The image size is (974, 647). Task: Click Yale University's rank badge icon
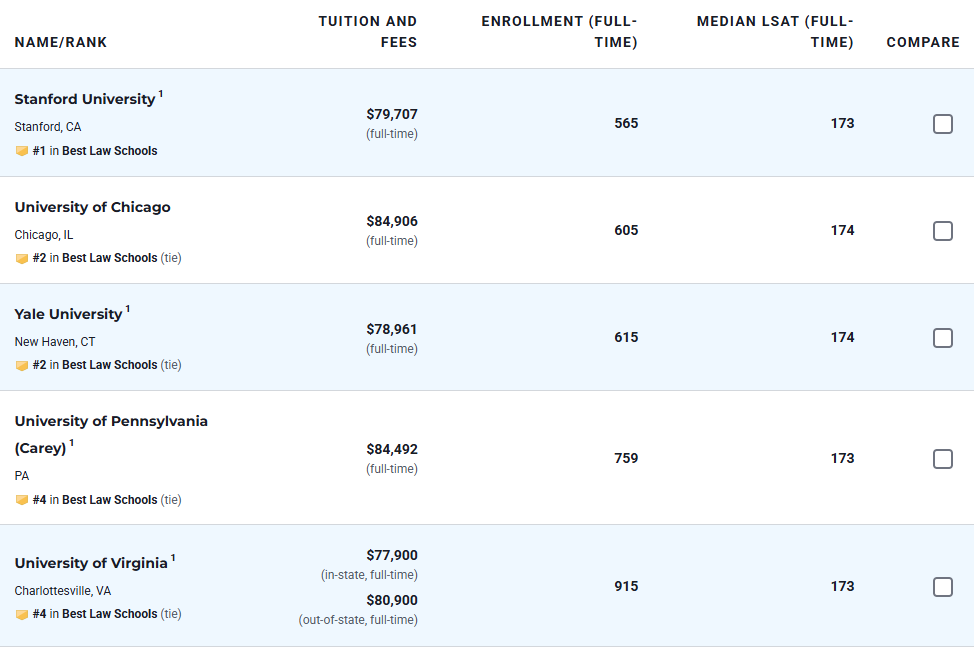21,365
